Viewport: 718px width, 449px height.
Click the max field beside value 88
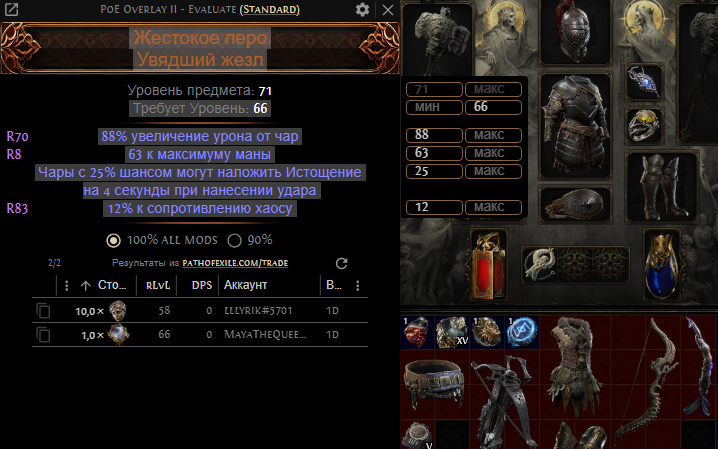click(493, 135)
